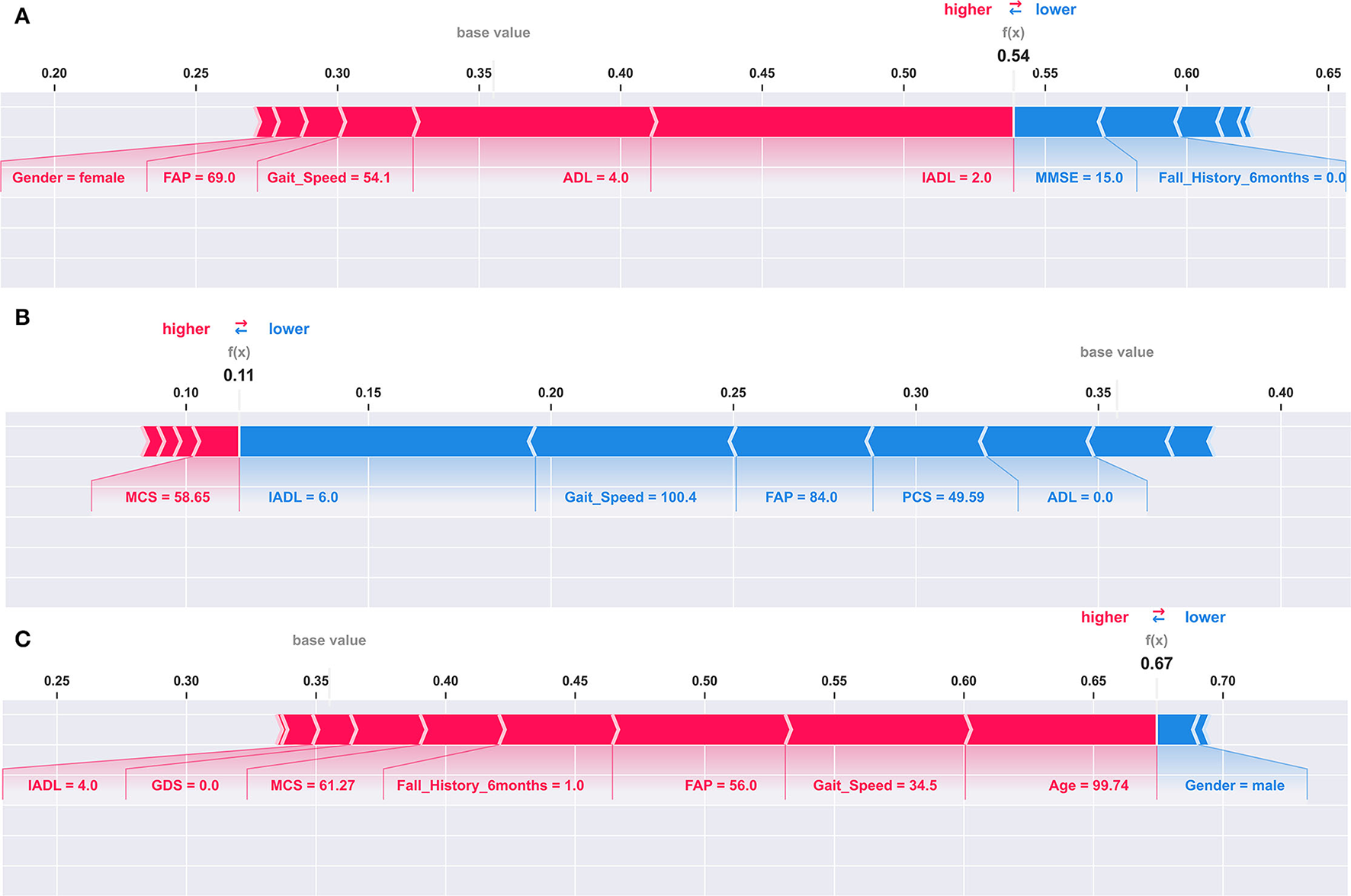Click the f(x) output value 0.11
This screenshot has width=1351, height=896.
pos(239,375)
